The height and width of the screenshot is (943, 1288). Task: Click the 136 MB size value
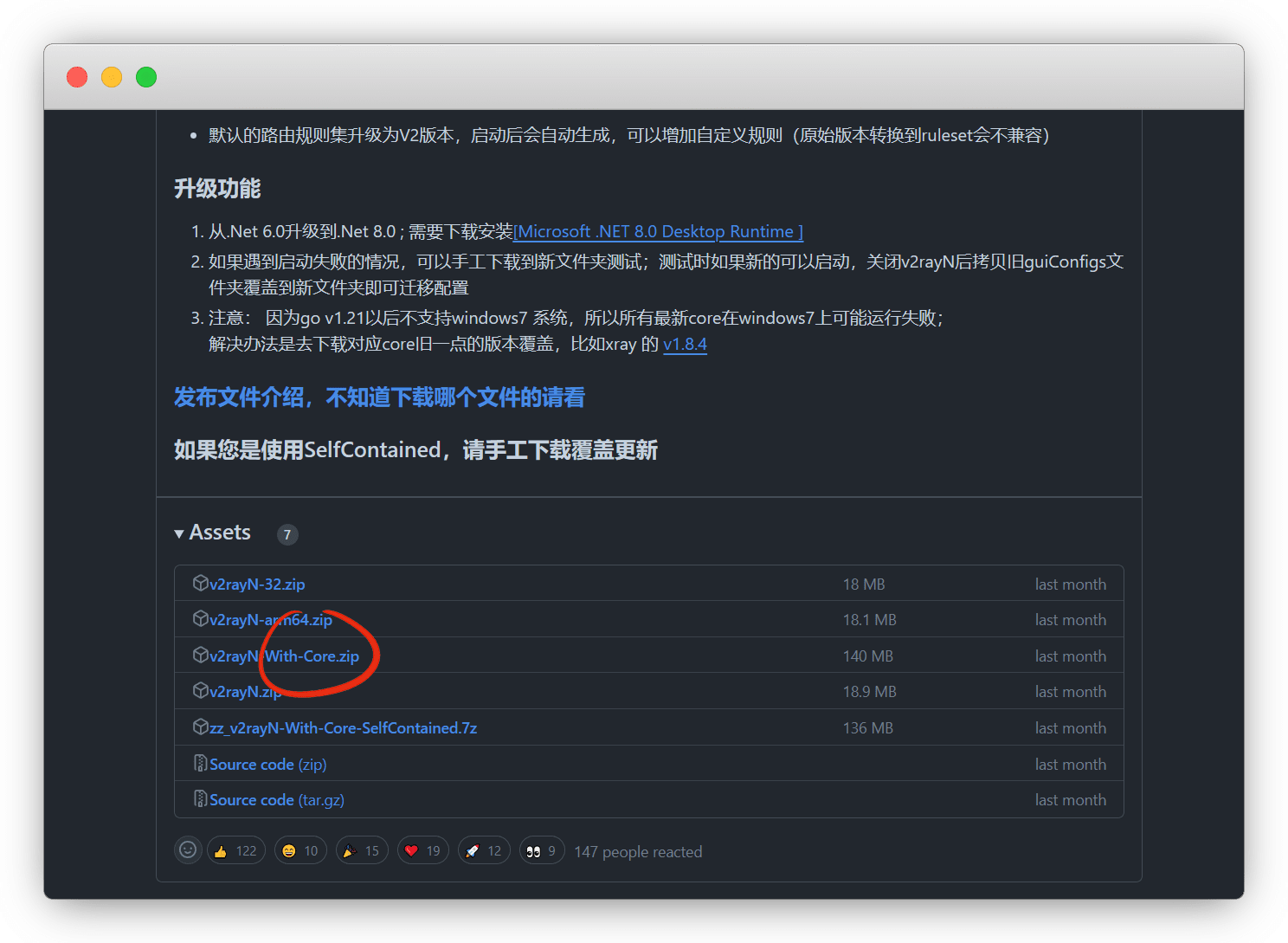pos(867,728)
